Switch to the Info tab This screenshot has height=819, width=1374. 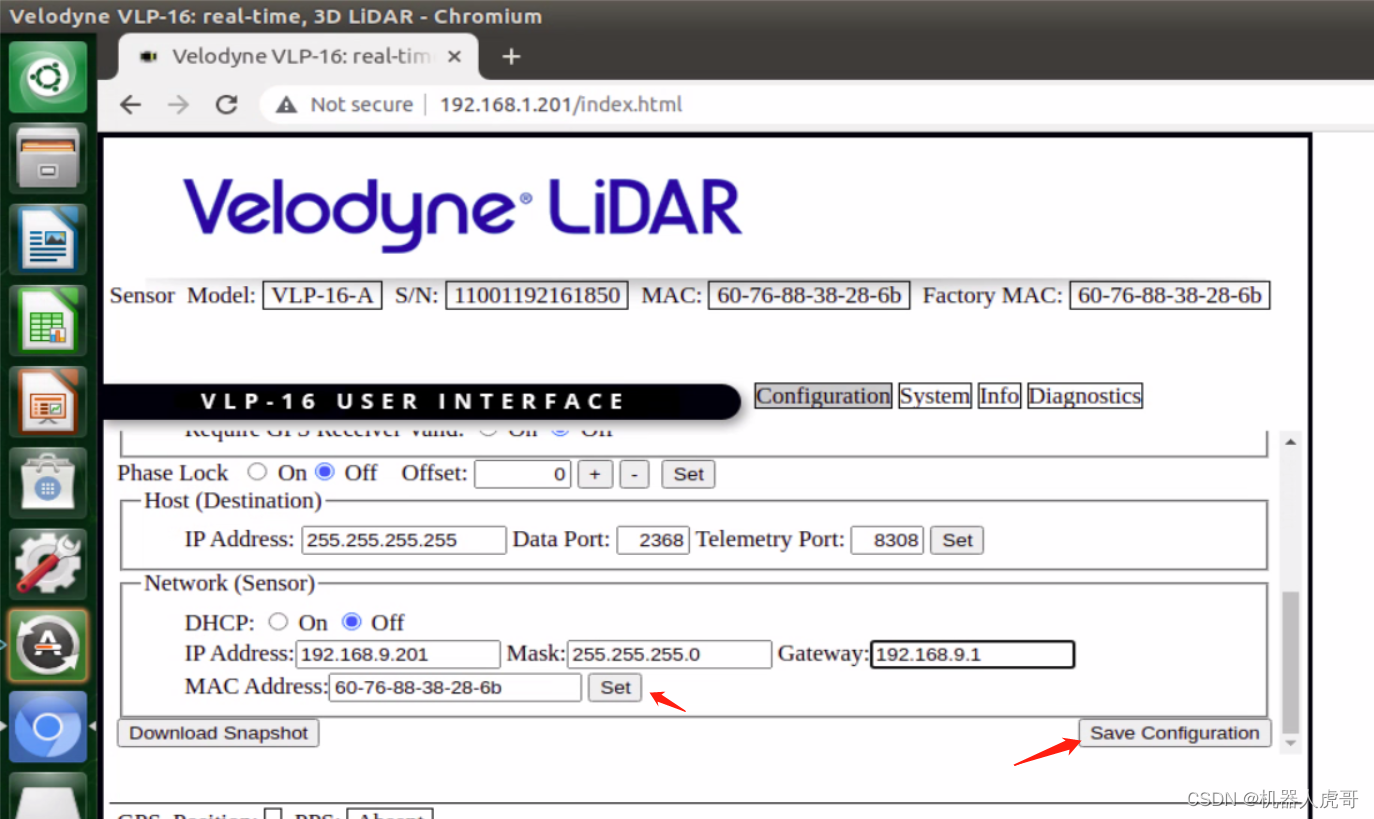(x=999, y=396)
